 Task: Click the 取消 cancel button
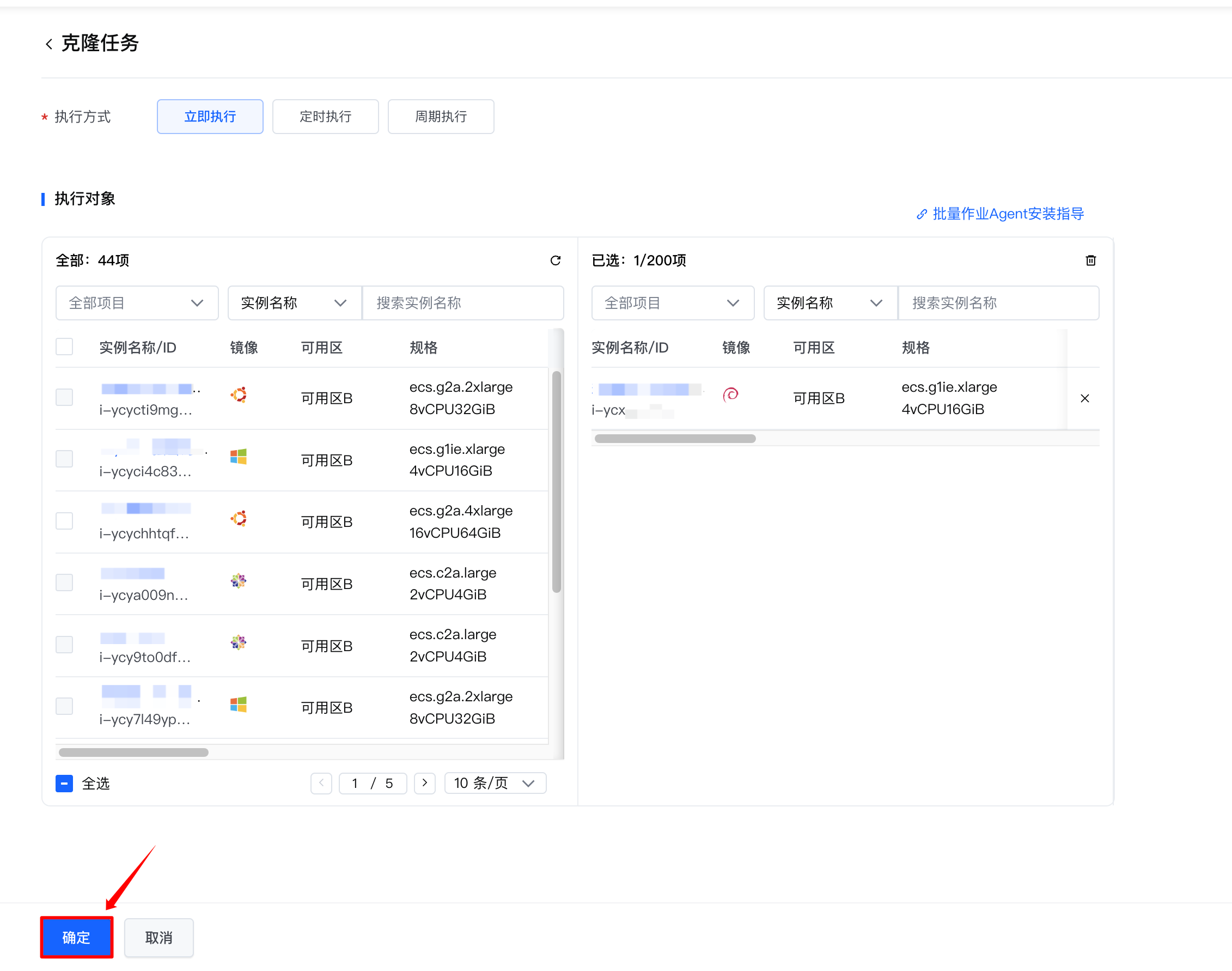point(158,937)
